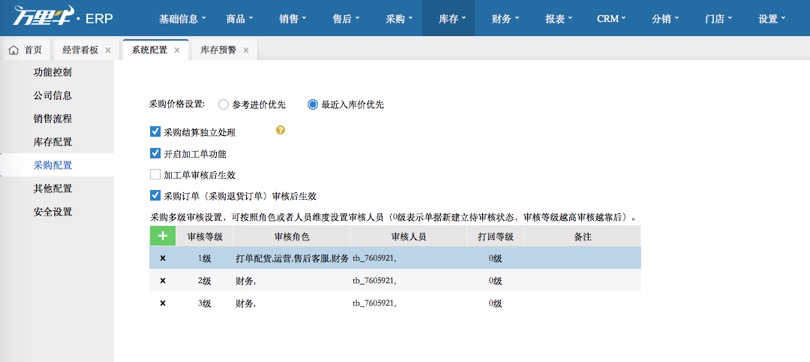Toggle 开启加工单功能 checkbox

[155, 153]
